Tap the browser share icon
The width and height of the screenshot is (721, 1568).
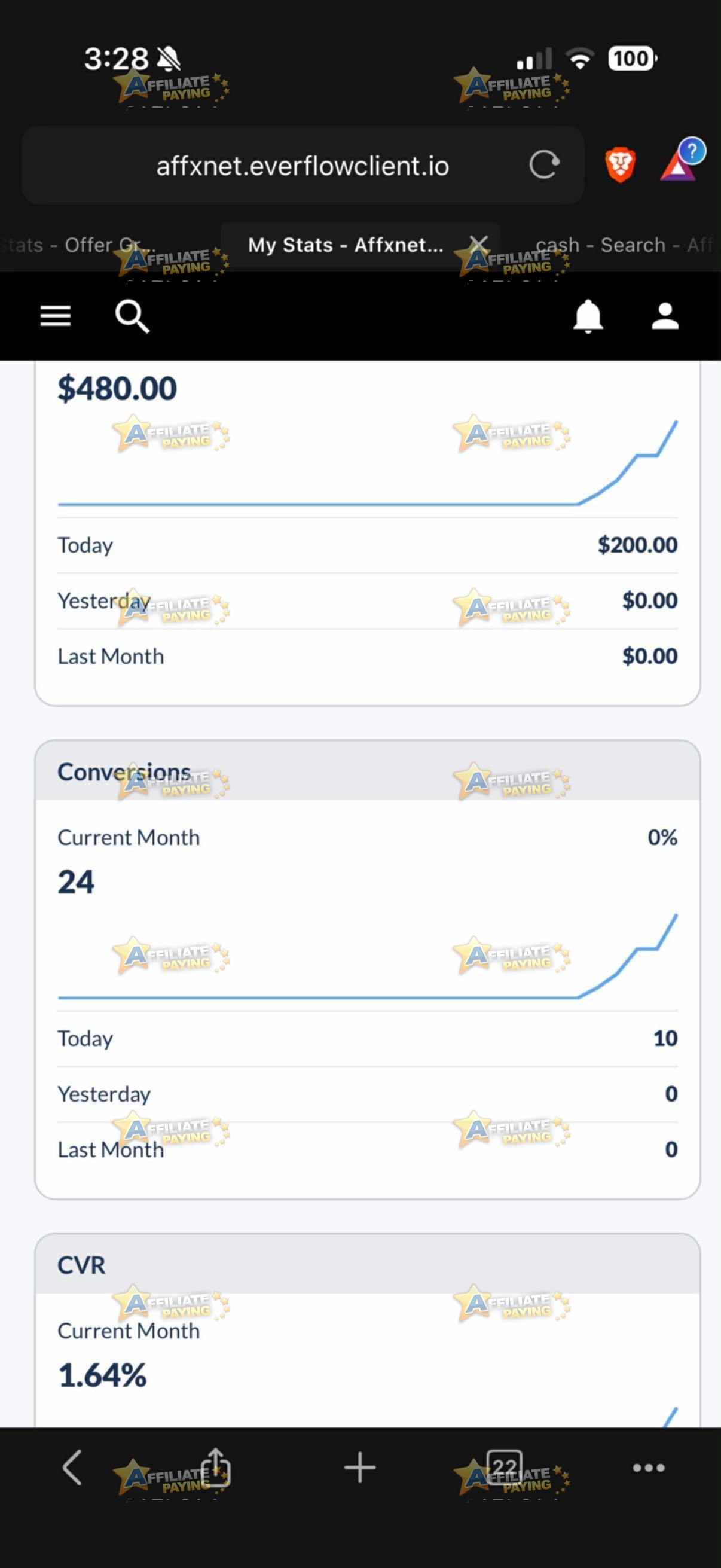pyautogui.click(x=215, y=1467)
